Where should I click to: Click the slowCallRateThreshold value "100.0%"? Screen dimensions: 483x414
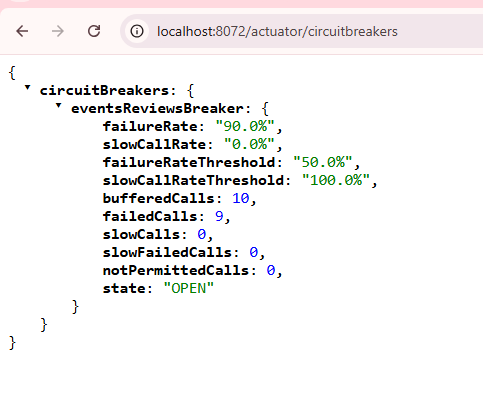point(336,180)
